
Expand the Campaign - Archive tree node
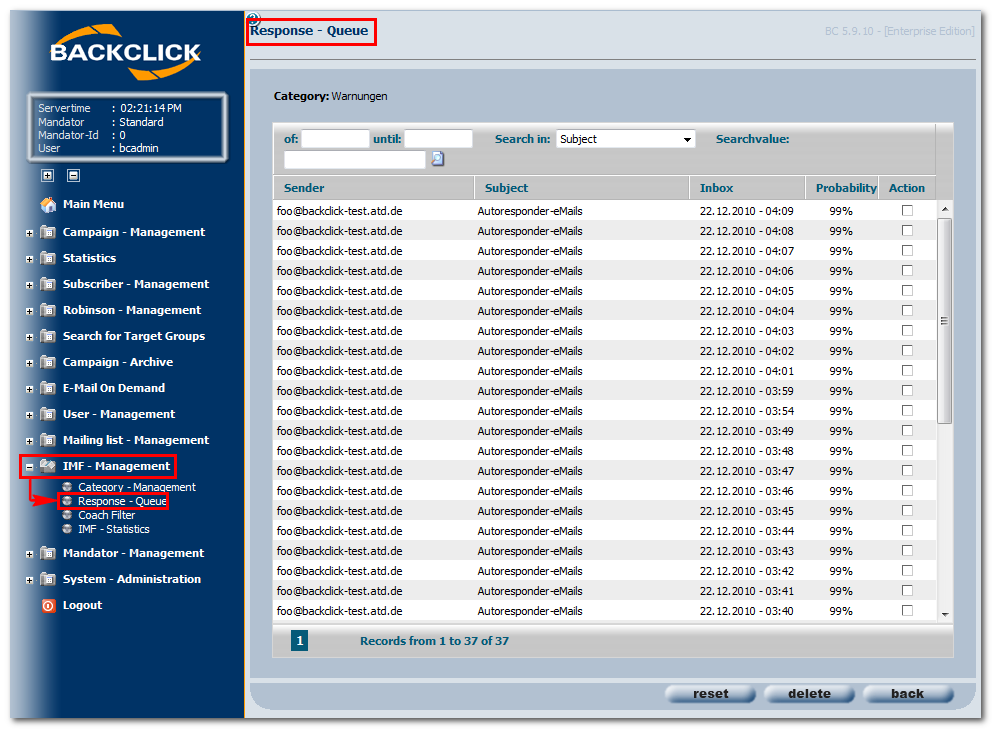(29, 363)
